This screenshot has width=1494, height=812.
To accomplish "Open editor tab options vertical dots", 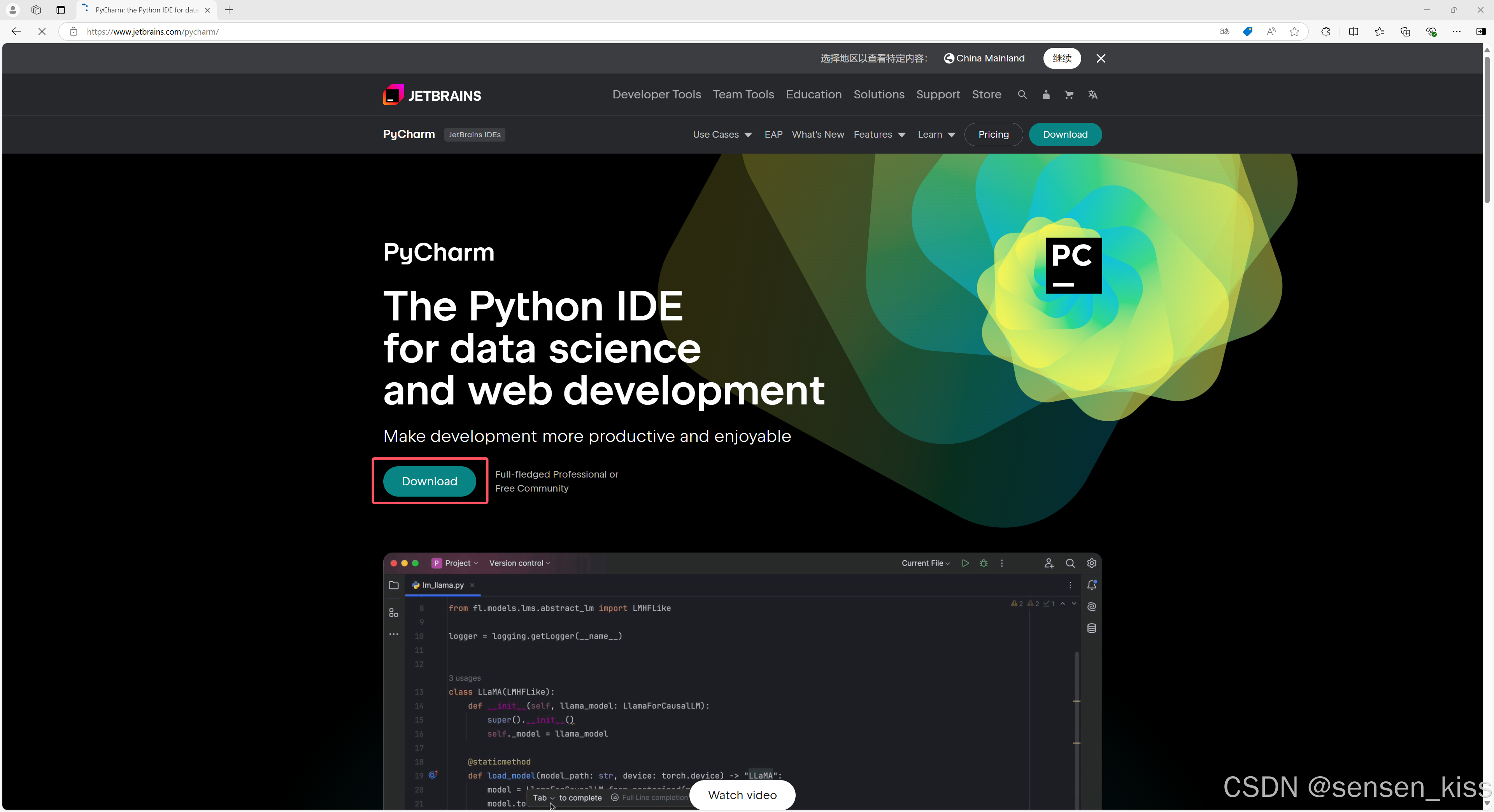I will pos(1070,585).
